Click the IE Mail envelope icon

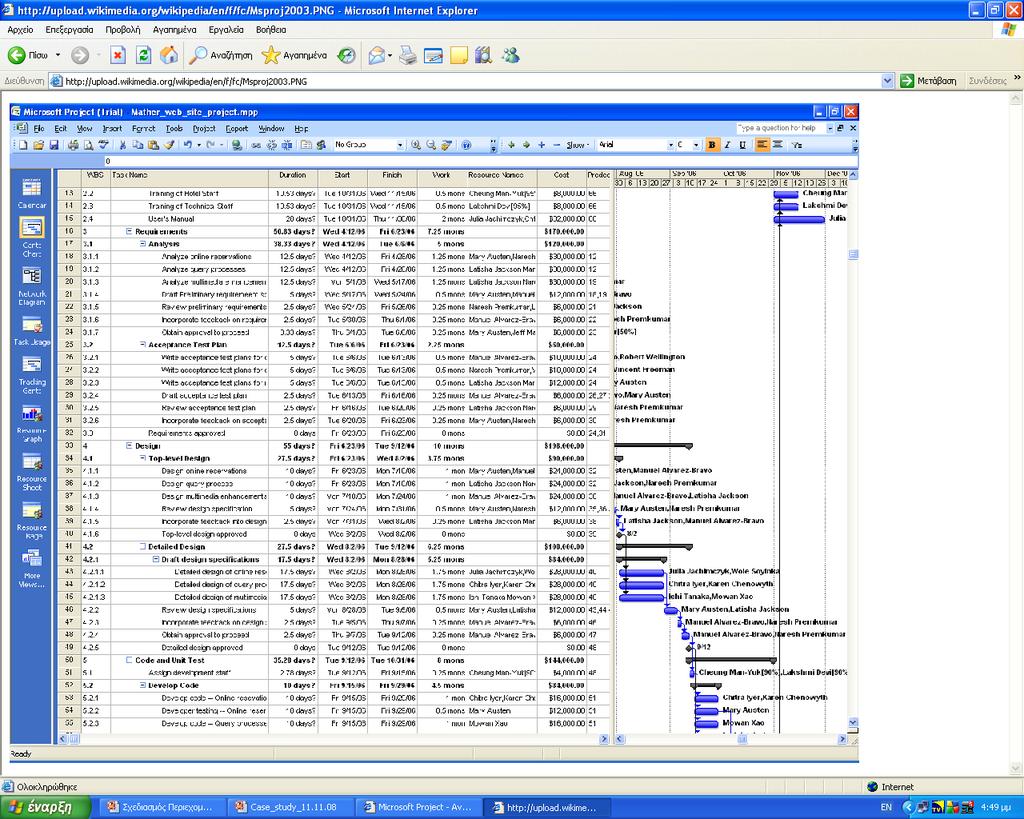coord(377,56)
